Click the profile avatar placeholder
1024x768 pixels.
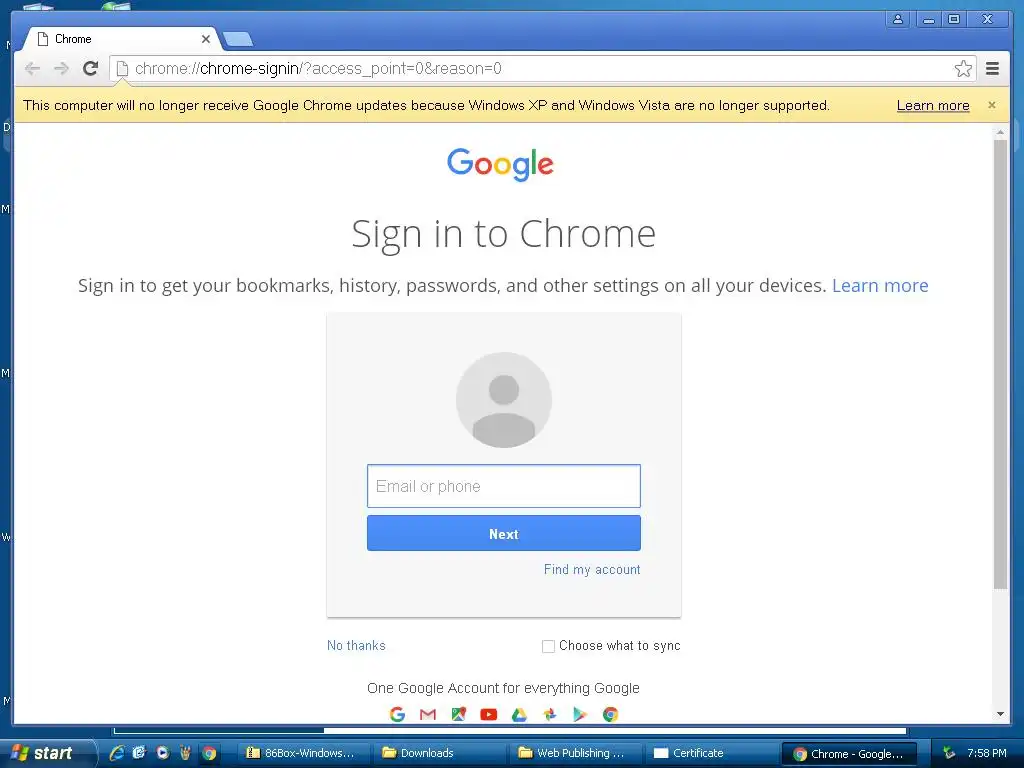pos(504,400)
